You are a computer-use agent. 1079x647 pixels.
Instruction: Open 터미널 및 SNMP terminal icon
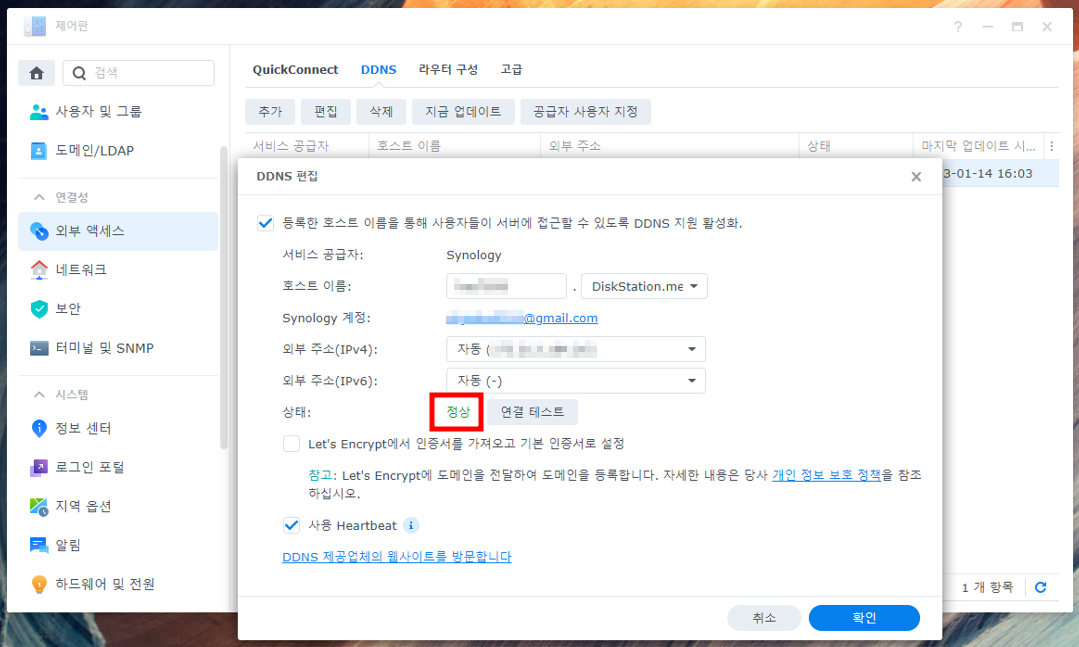39,348
